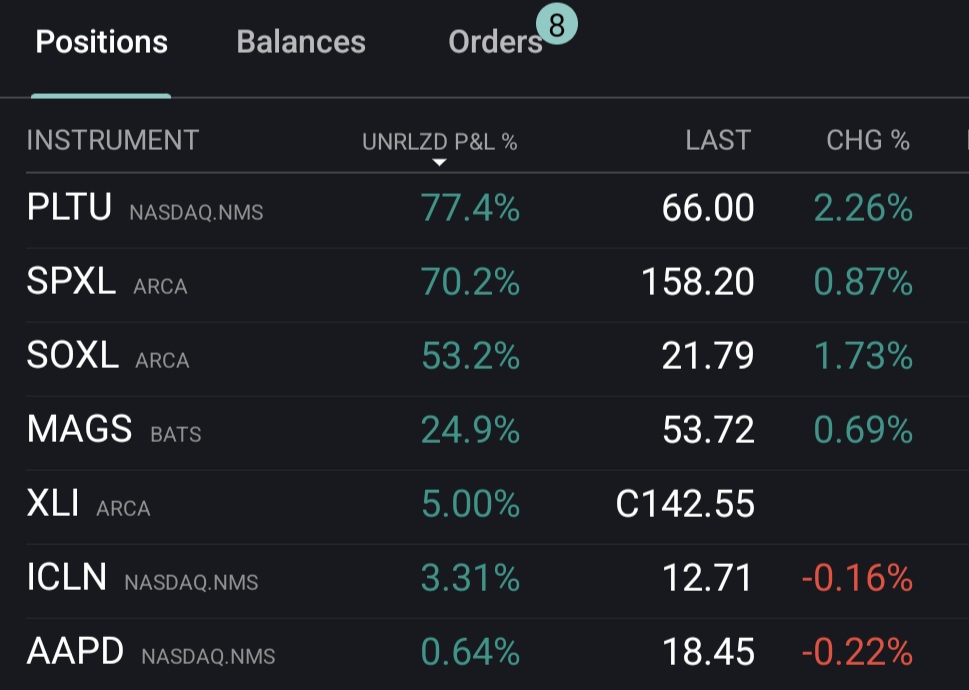
Task: Open the SOXL position
Action: 72,356
